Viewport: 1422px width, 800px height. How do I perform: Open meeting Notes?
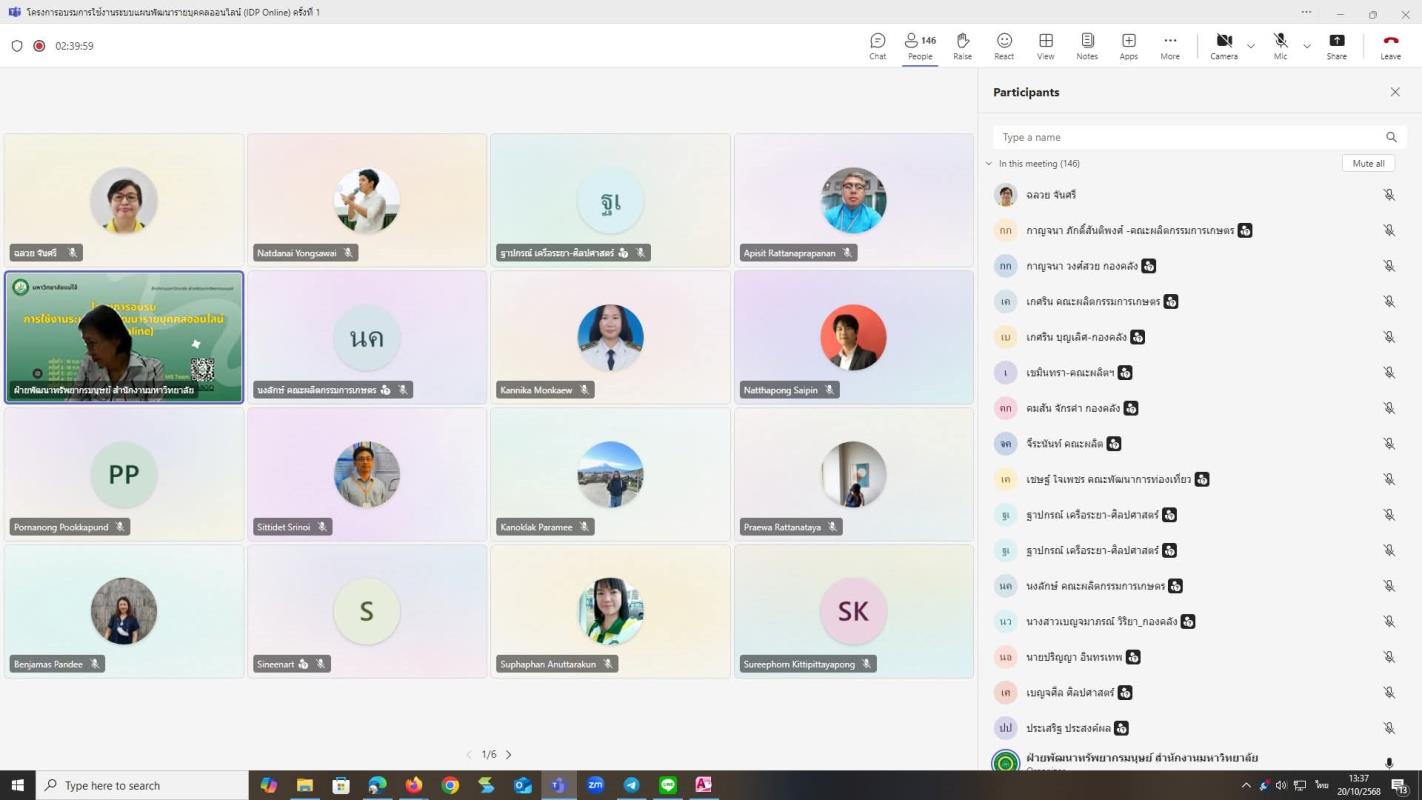(x=1087, y=46)
